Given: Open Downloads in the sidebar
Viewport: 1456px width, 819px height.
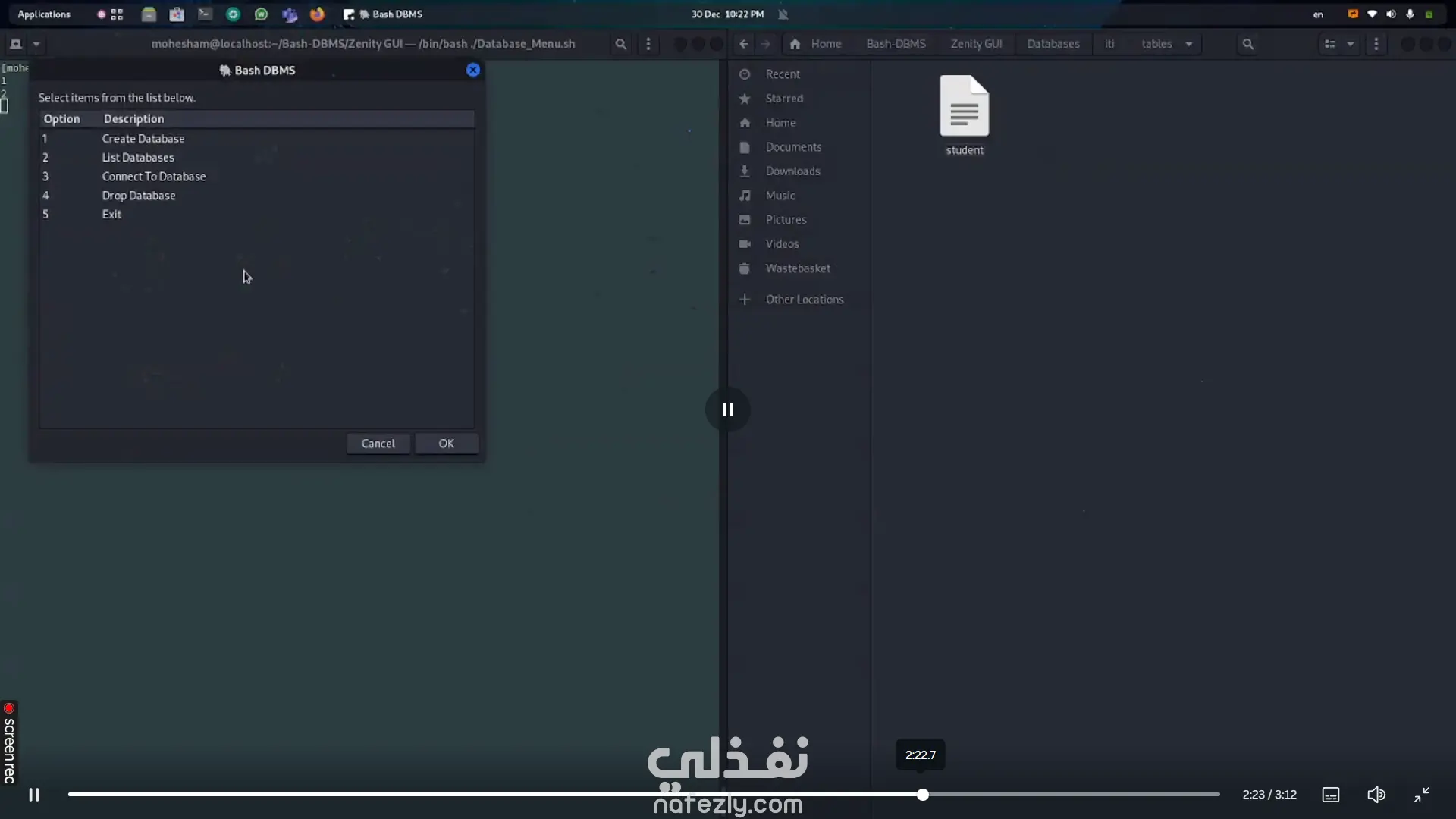Looking at the screenshot, I should tap(792, 171).
